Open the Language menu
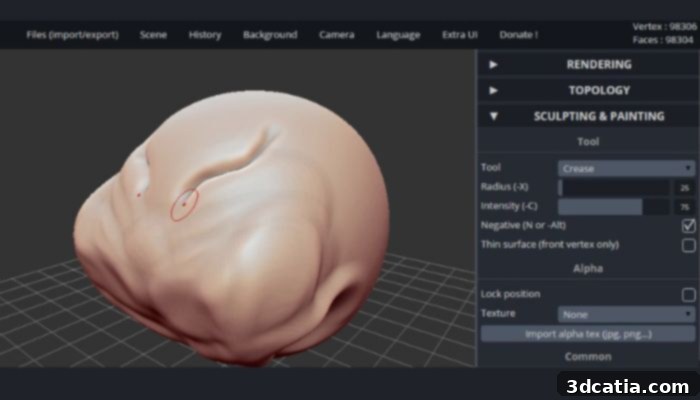The height and width of the screenshot is (400, 700). (398, 35)
